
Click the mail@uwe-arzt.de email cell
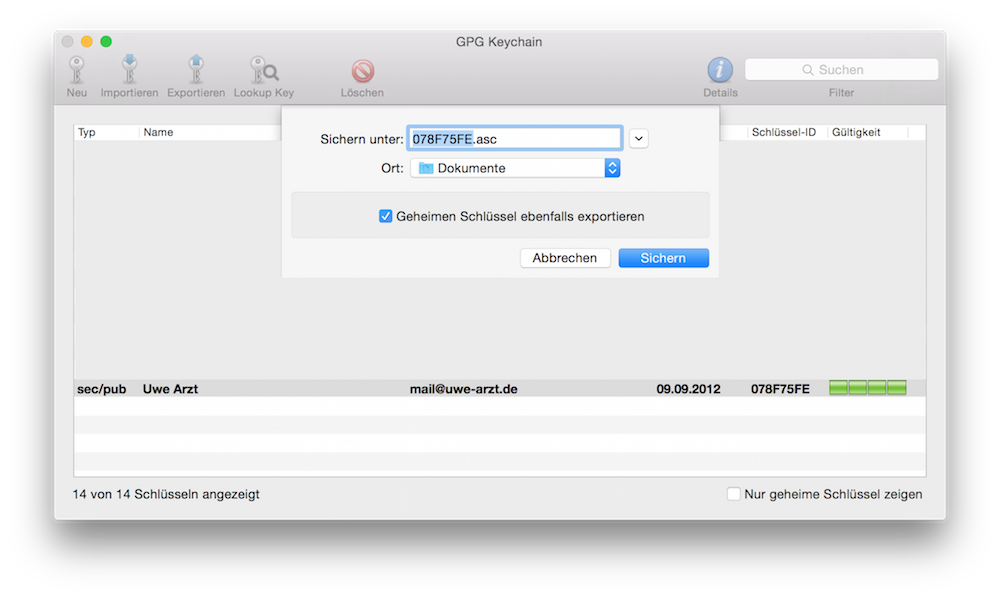click(x=464, y=389)
